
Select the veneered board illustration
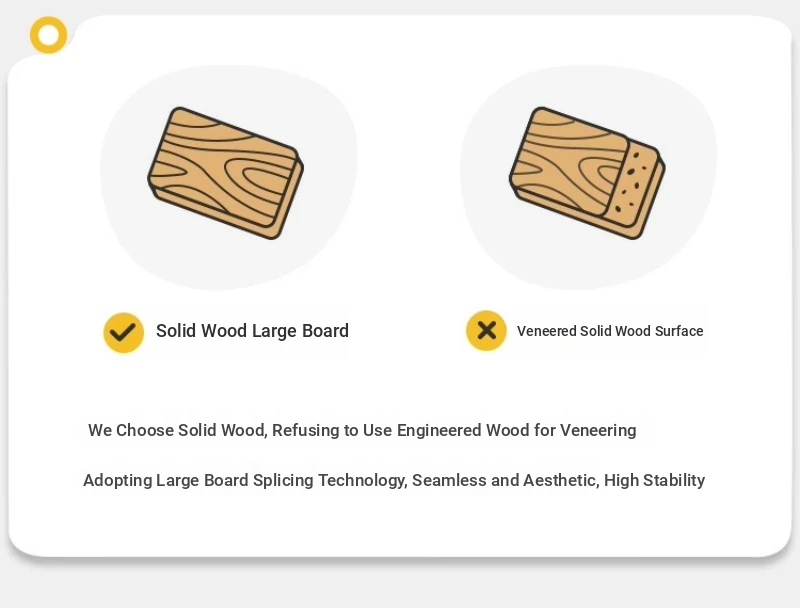pyautogui.click(x=587, y=173)
